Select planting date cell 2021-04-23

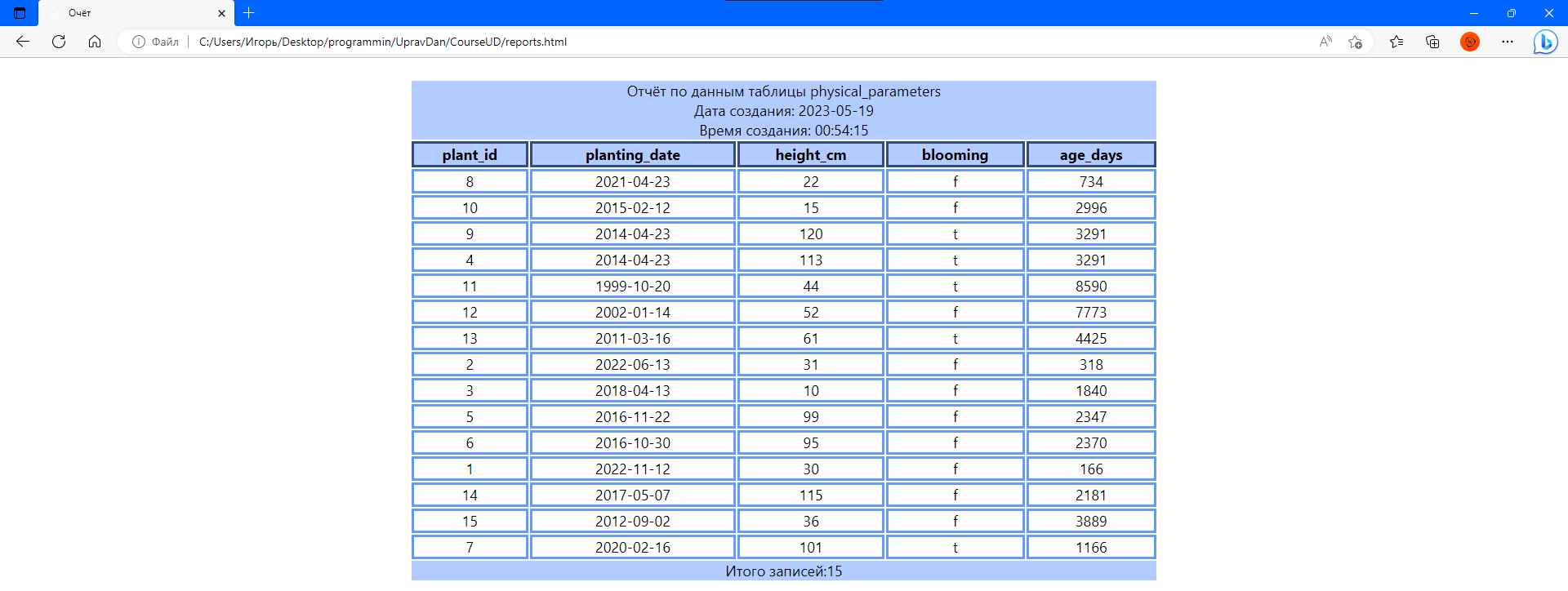pos(633,181)
